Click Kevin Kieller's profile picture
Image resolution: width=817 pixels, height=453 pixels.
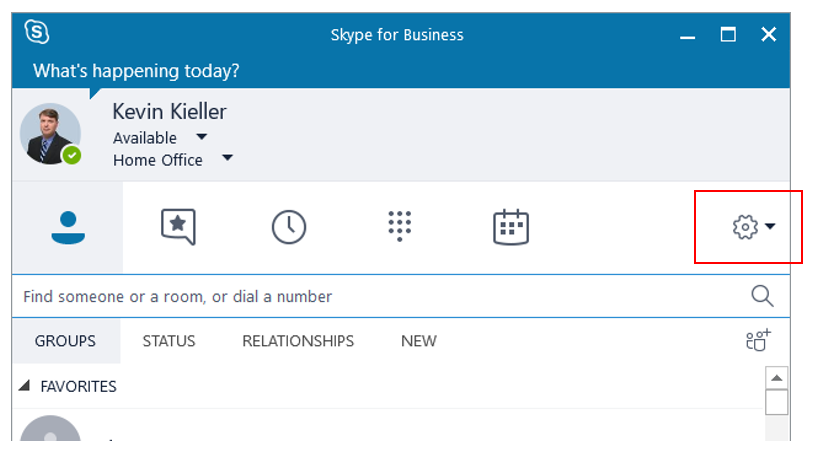click(50, 133)
